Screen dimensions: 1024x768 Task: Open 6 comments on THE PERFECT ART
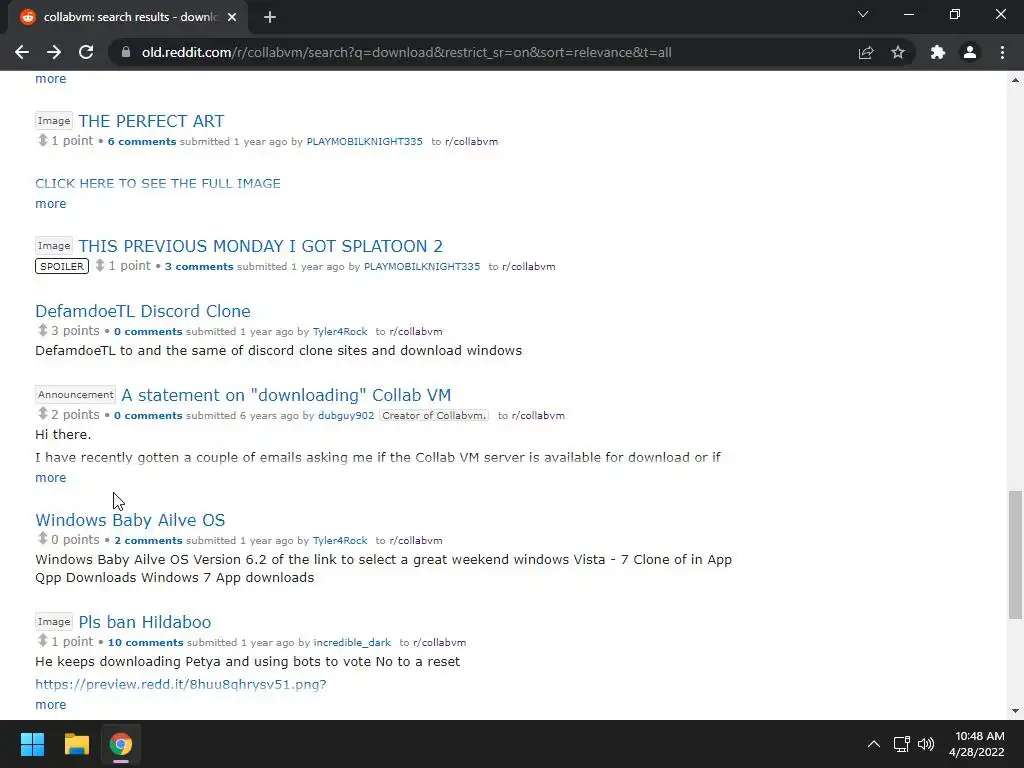tap(142, 142)
